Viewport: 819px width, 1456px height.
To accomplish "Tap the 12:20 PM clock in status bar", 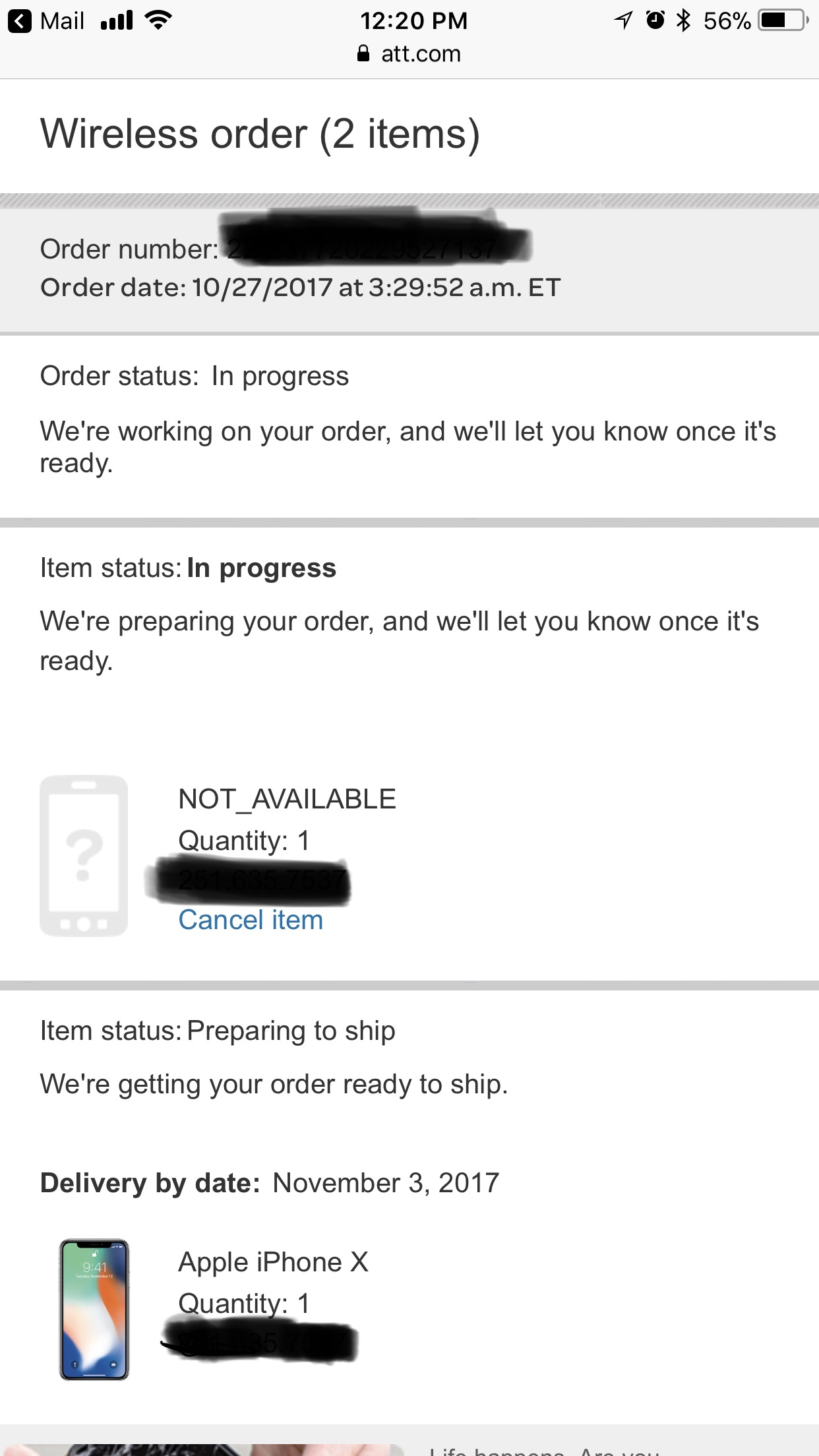I will 413,20.
